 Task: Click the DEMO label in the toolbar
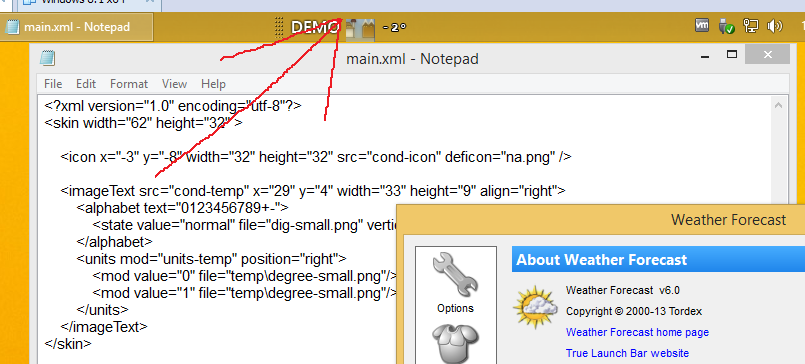point(314,27)
